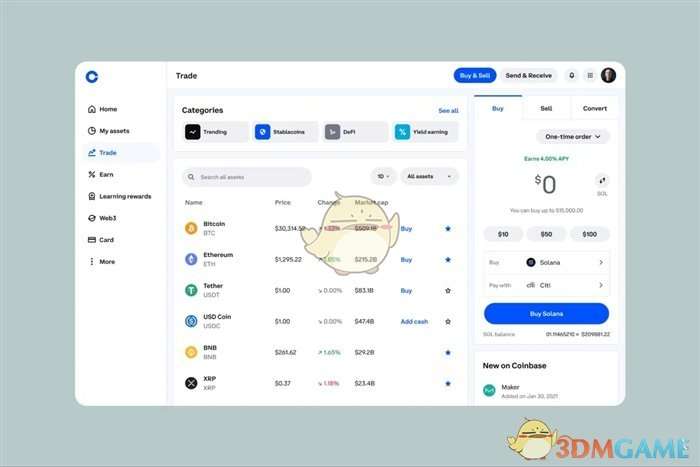
Task: Click the Bitcoin coin icon
Action: [x=191, y=229]
